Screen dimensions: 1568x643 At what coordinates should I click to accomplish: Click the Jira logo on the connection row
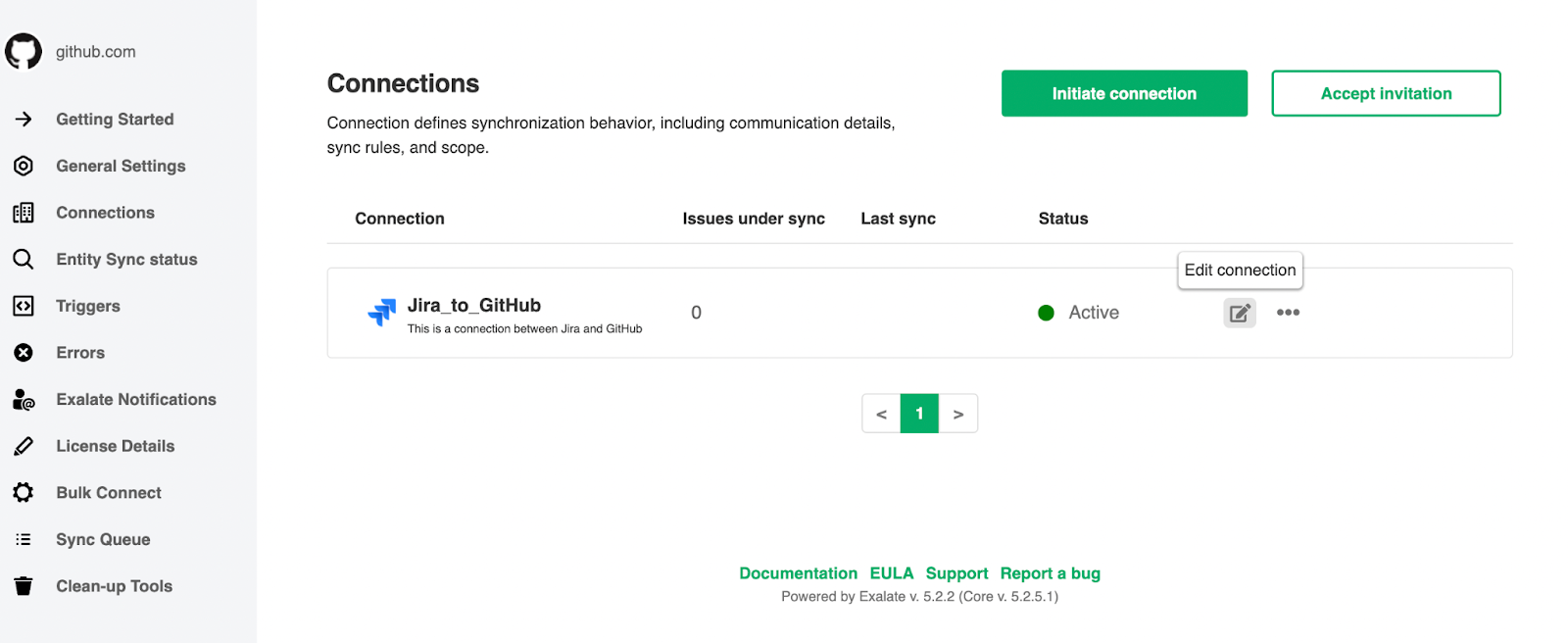pos(381,313)
